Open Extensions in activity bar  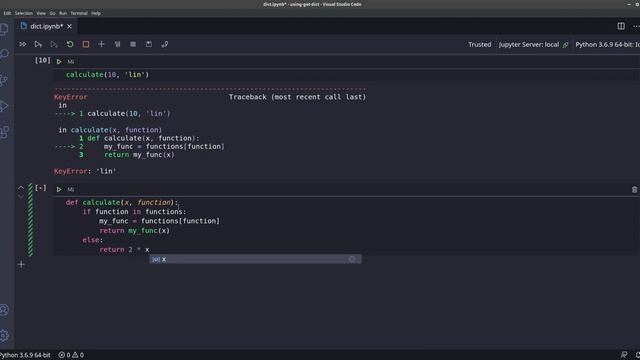pyautogui.click(x=4, y=132)
